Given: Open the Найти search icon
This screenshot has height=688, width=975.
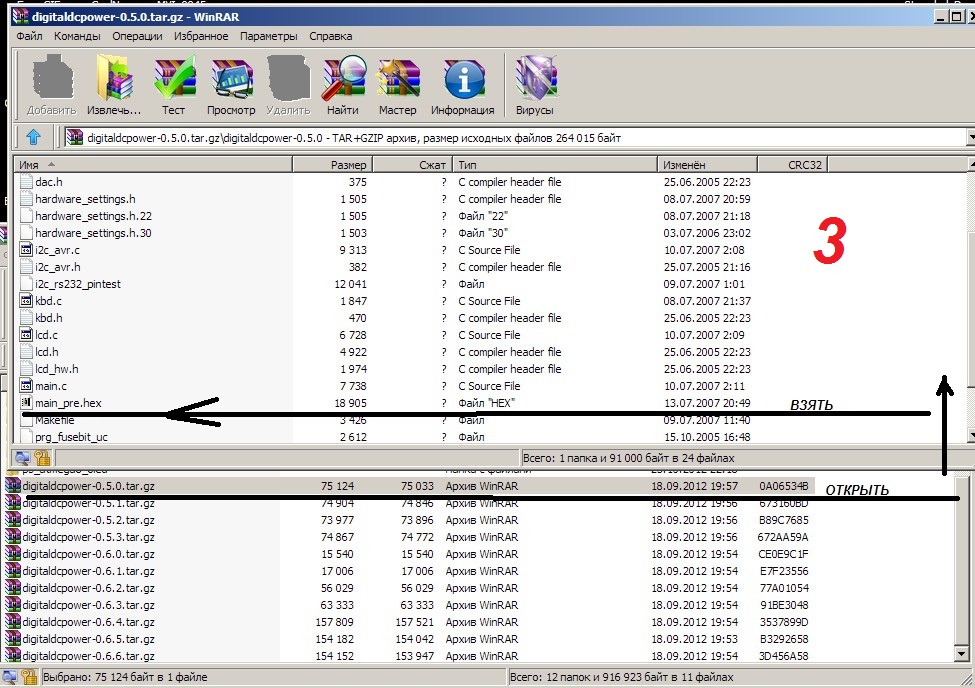Looking at the screenshot, I should coord(343,78).
